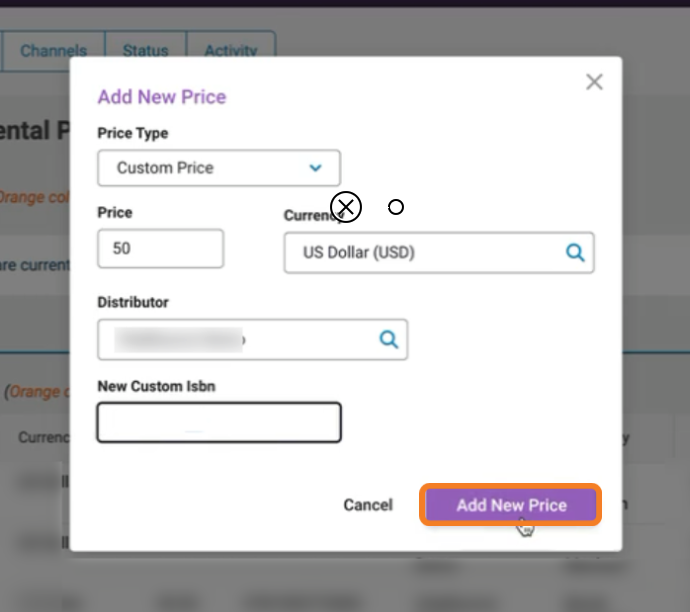The height and width of the screenshot is (612, 690).
Task: Close the Add New Price dialog
Action: tap(594, 82)
